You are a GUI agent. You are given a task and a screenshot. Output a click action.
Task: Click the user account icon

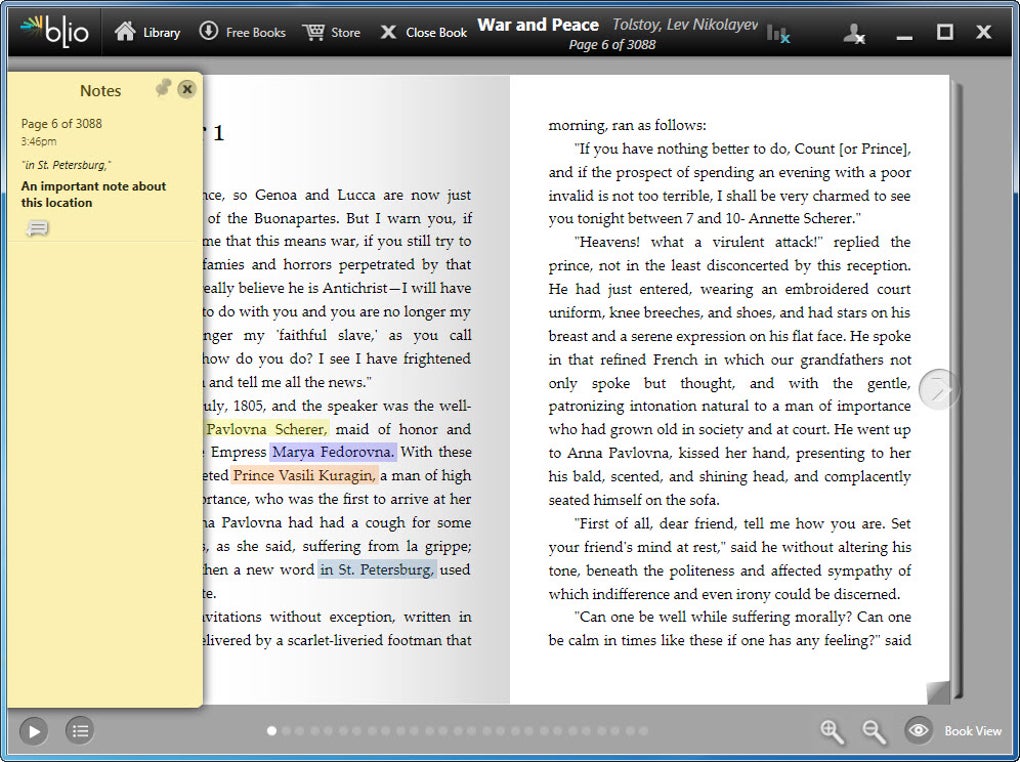pyautogui.click(x=853, y=33)
